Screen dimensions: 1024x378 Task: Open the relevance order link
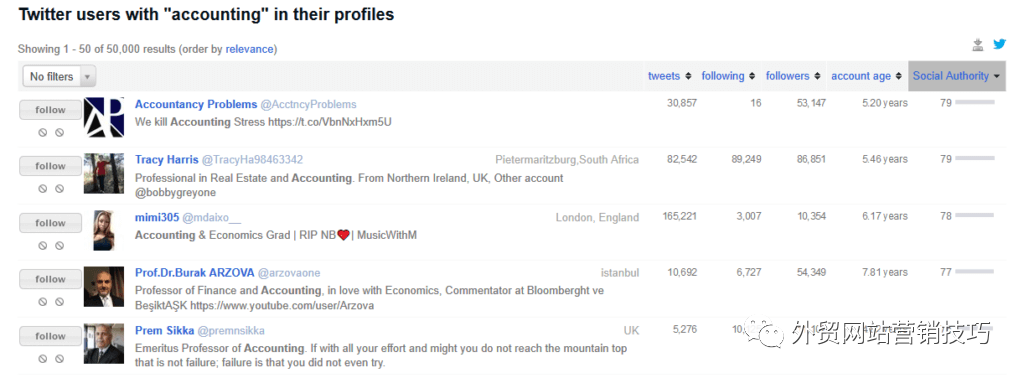coord(249,49)
